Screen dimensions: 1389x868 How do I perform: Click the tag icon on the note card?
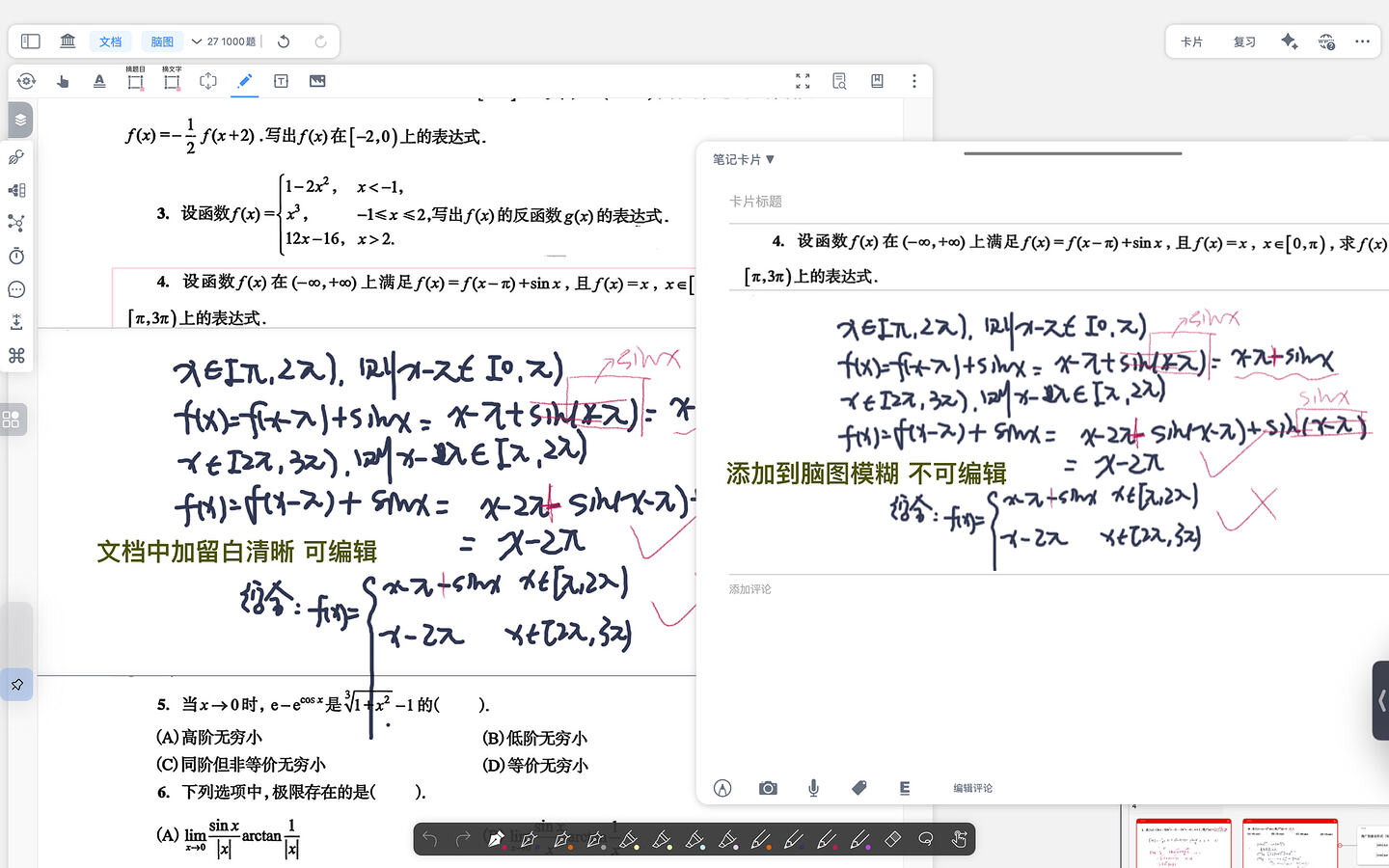[858, 788]
